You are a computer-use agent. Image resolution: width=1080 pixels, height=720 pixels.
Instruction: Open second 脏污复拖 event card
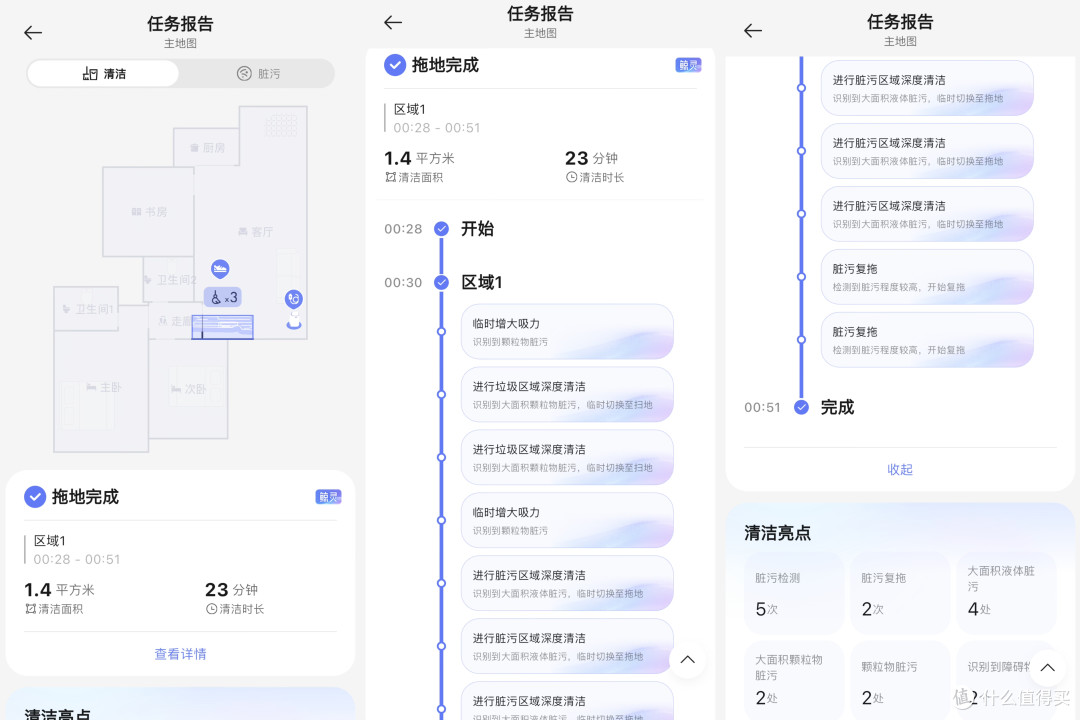coord(927,340)
